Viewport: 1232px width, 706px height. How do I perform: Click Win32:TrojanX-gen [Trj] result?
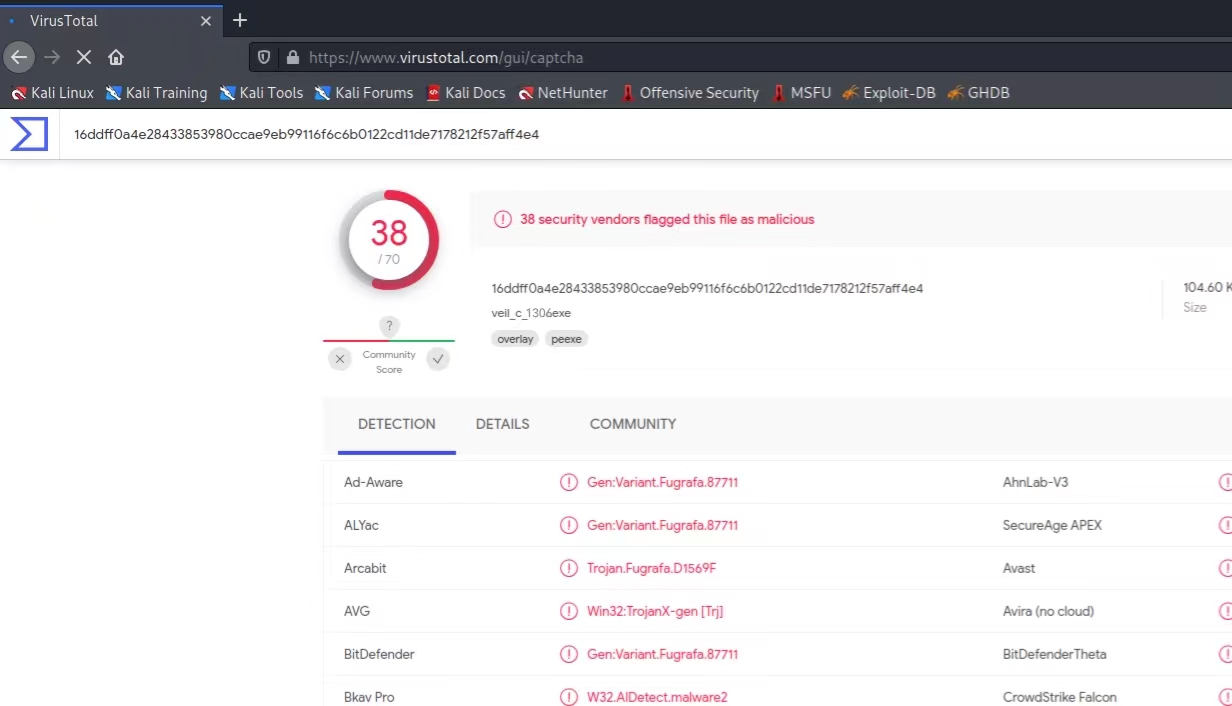click(x=655, y=611)
